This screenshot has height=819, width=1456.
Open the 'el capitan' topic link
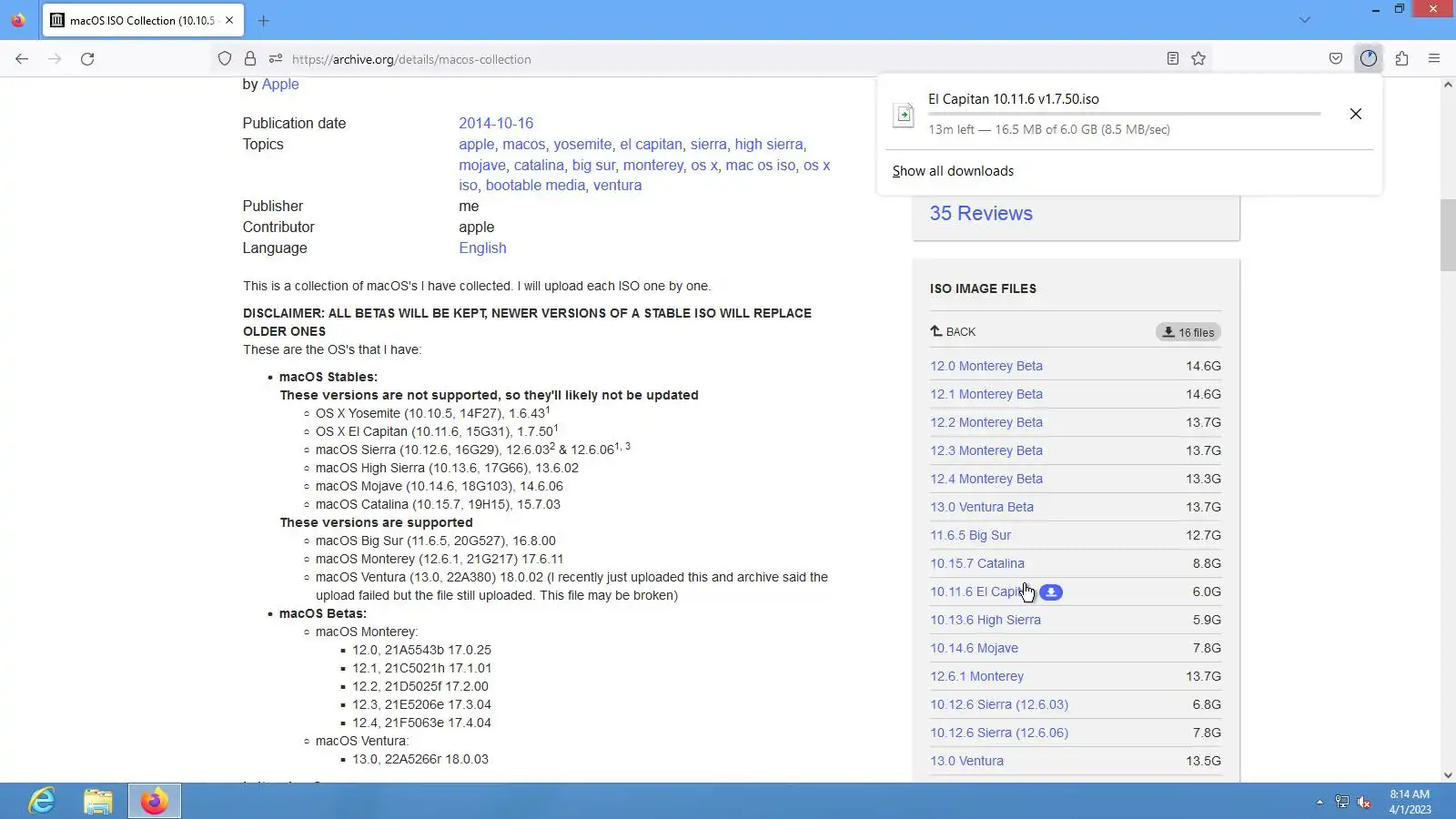click(651, 144)
